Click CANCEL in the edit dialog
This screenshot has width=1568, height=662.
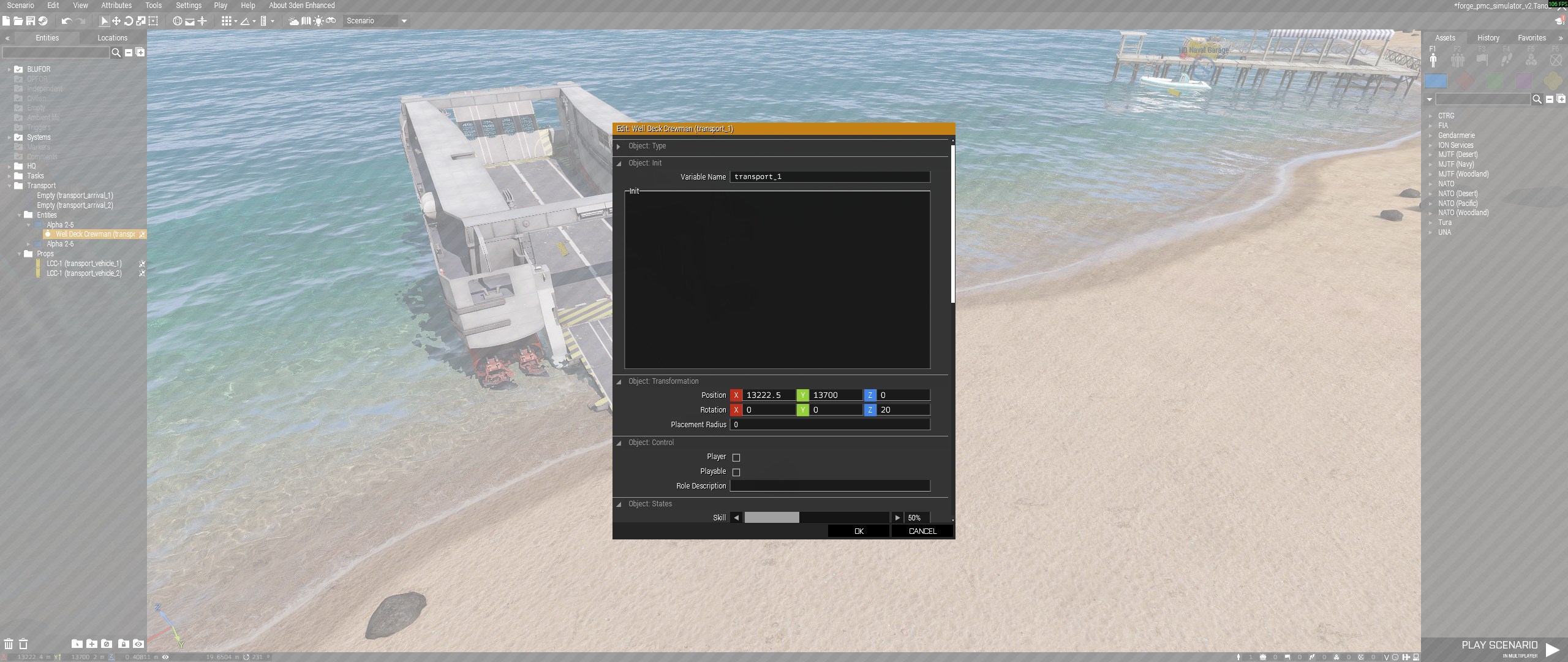[x=922, y=531]
